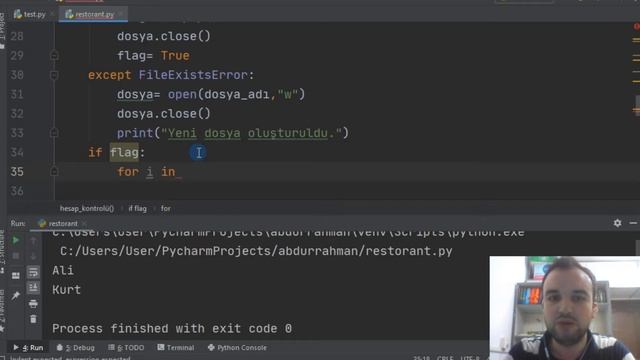Hide the Run tool window with dash icon
This screenshot has height=360, width=640.
[x=633, y=223]
